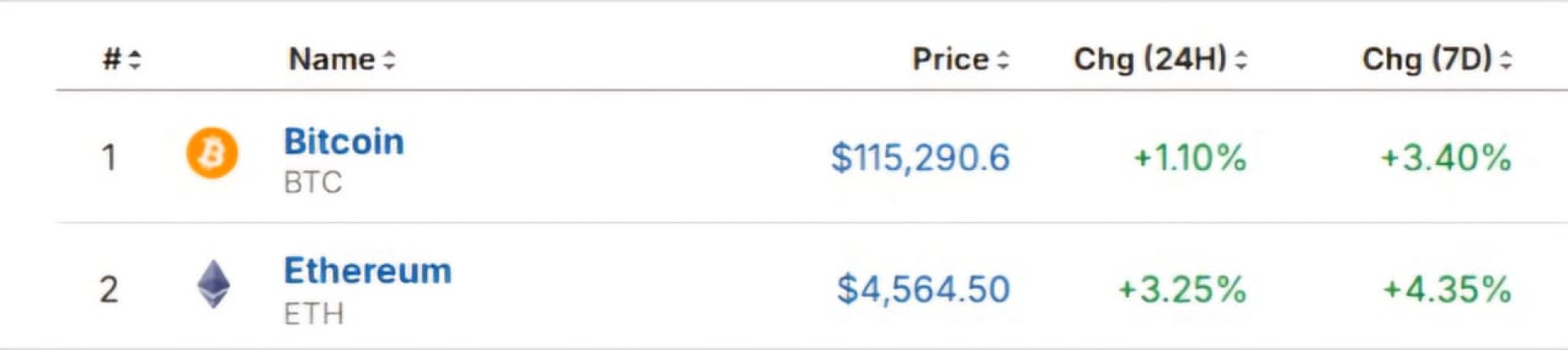Sort by the Chg (24H) column label
Screen dimensions: 1568x350
click(x=1149, y=60)
